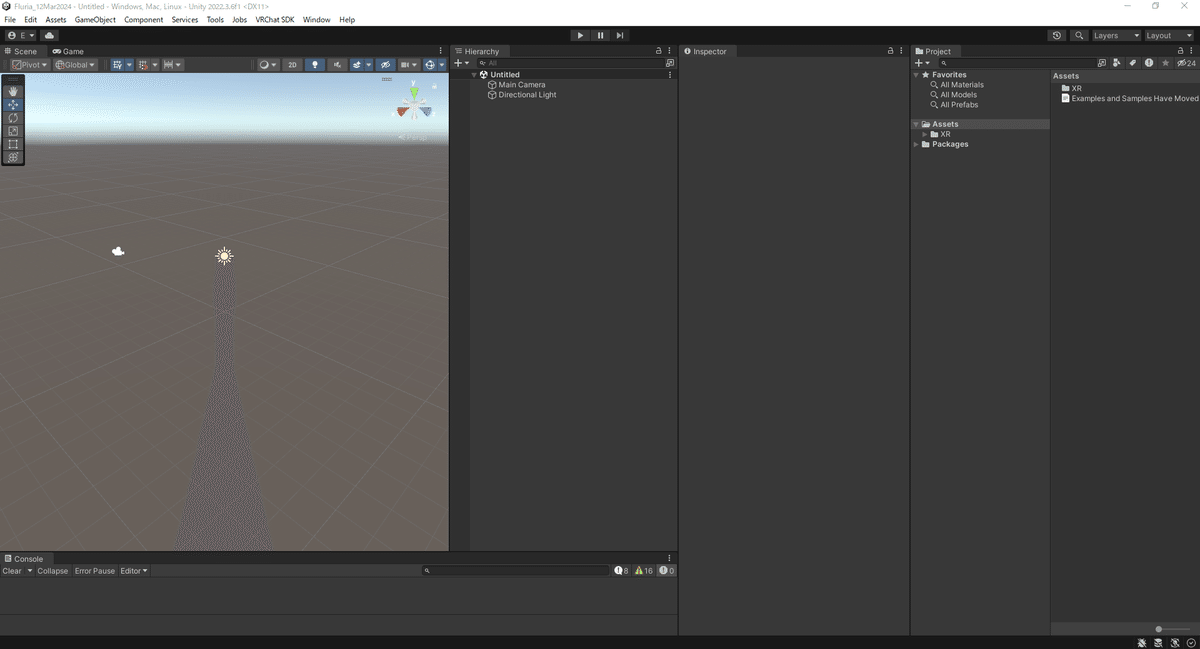
Task: Open the snap increment settings dropdown
Action: (172, 65)
